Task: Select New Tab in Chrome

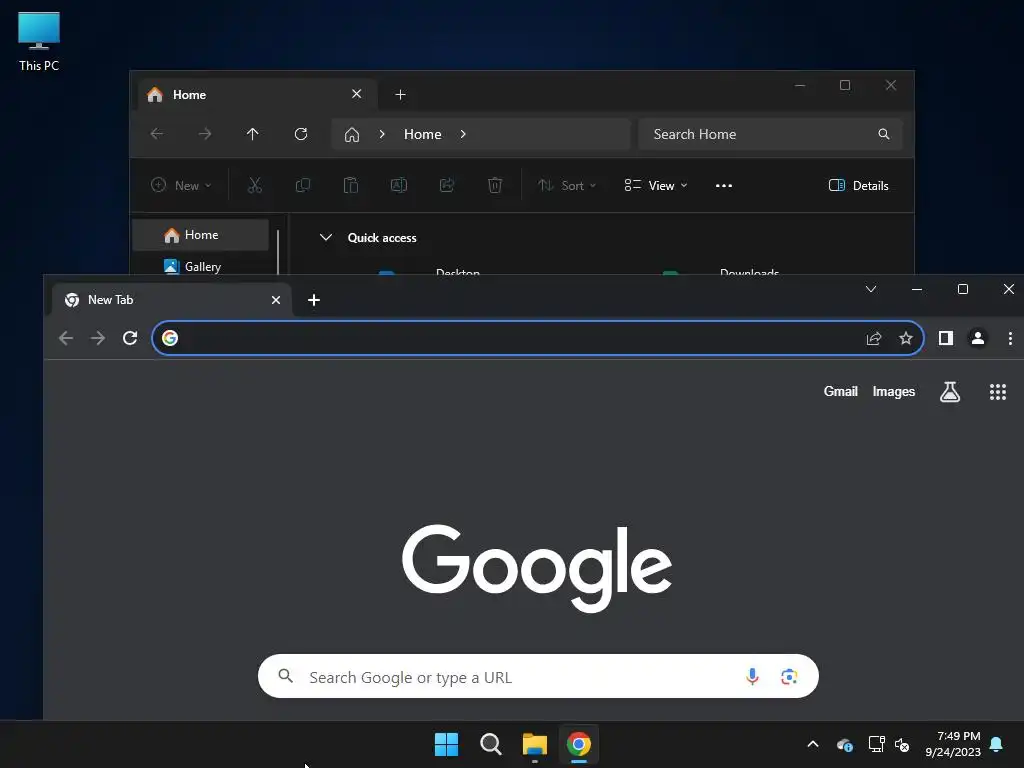Action: [172, 300]
